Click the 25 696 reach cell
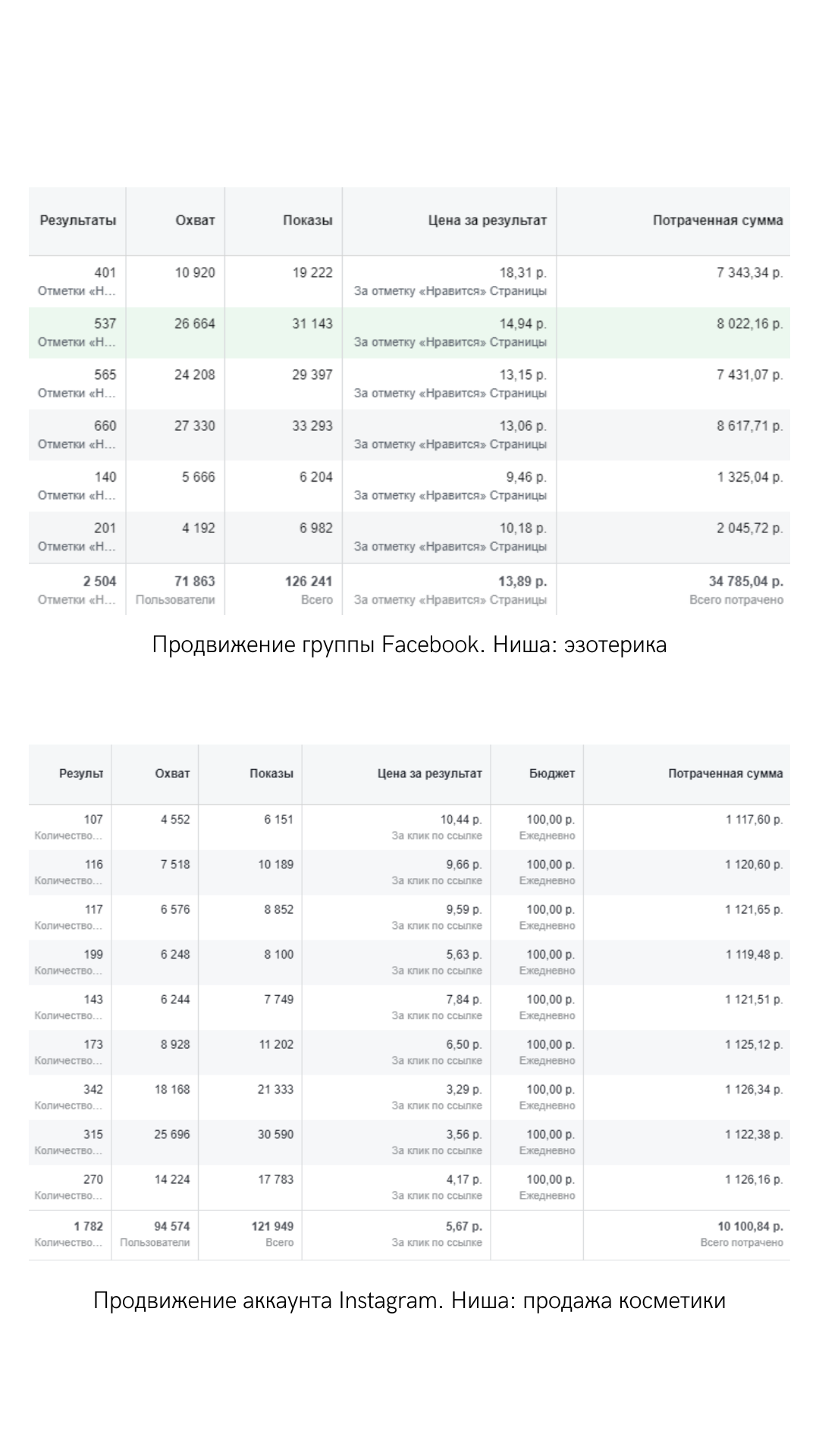This screenshot has width=819, height=1456. [x=171, y=1134]
